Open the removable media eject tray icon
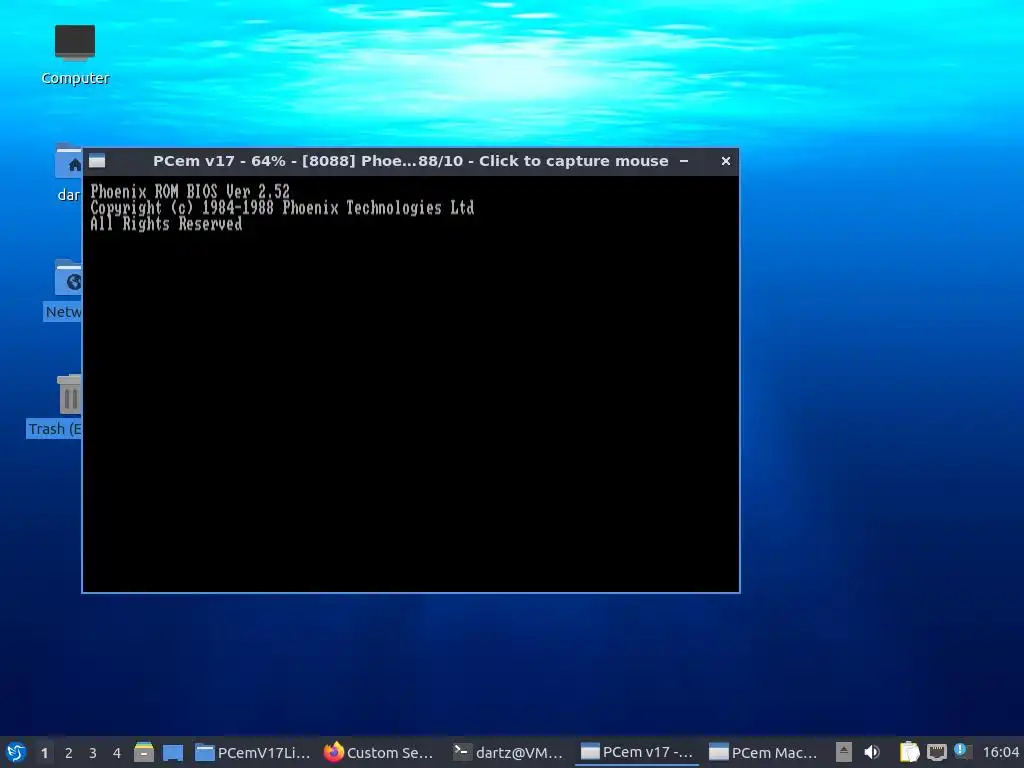 [844, 752]
